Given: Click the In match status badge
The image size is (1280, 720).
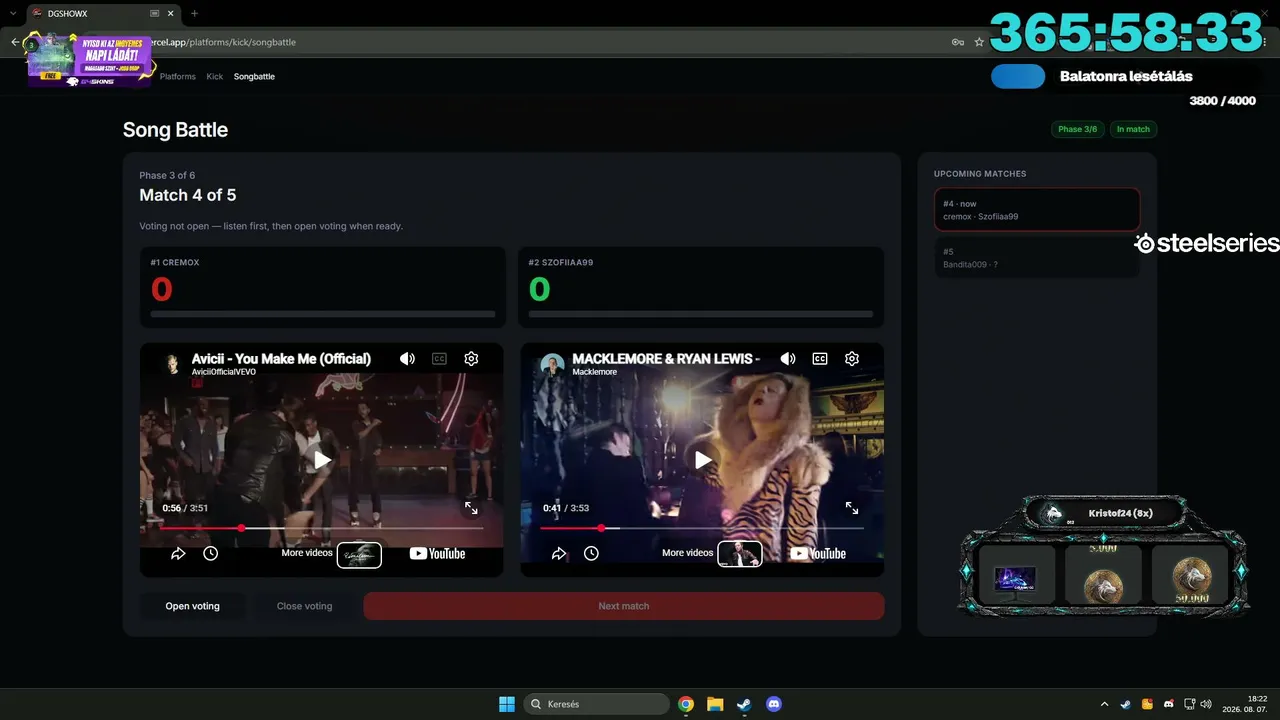Looking at the screenshot, I should [1133, 129].
